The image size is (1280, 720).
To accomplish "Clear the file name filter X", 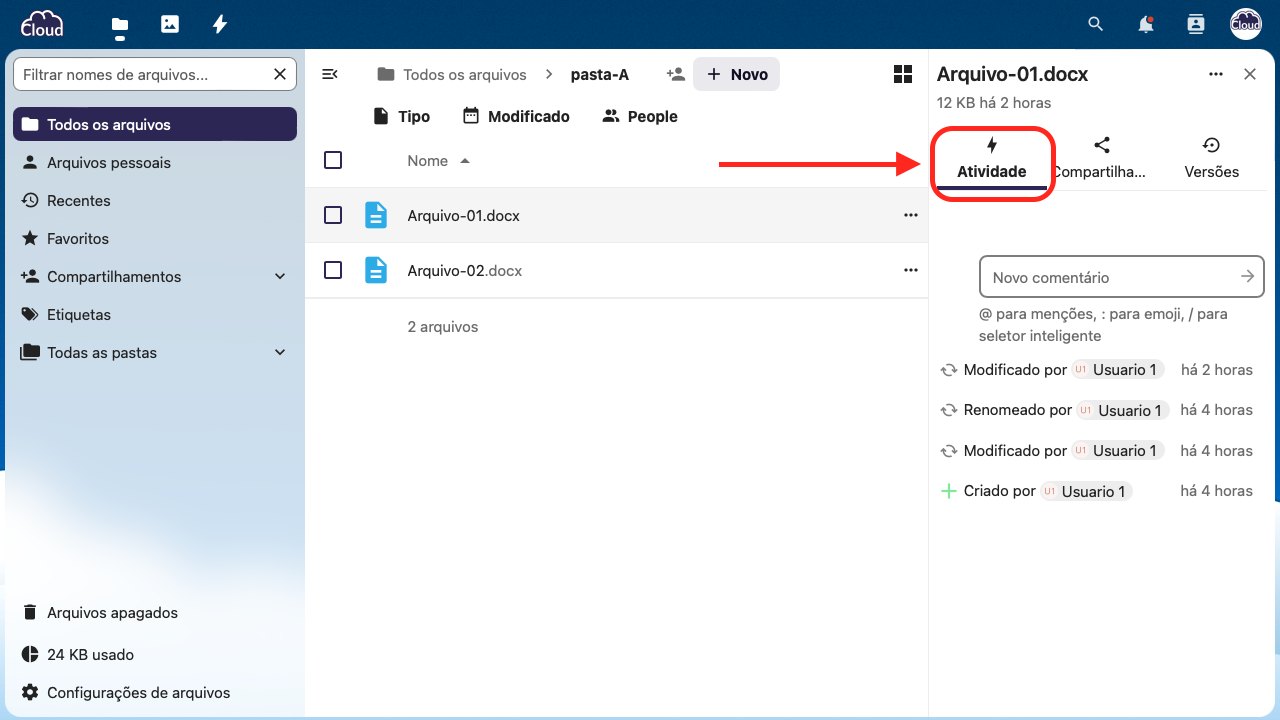I will [x=280, y=74].
